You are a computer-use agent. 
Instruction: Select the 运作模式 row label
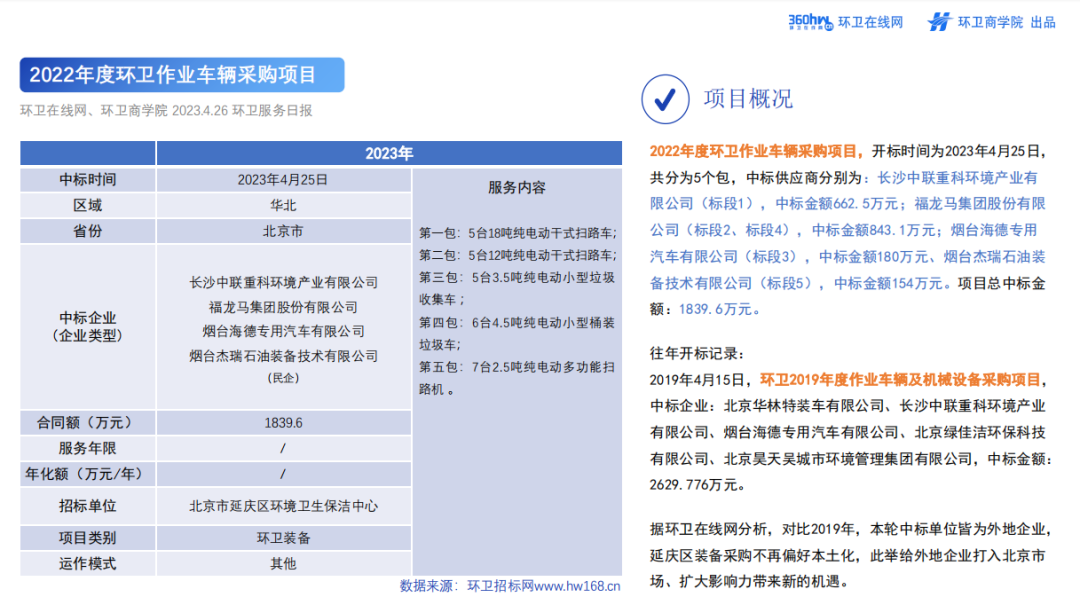point(87,564)
